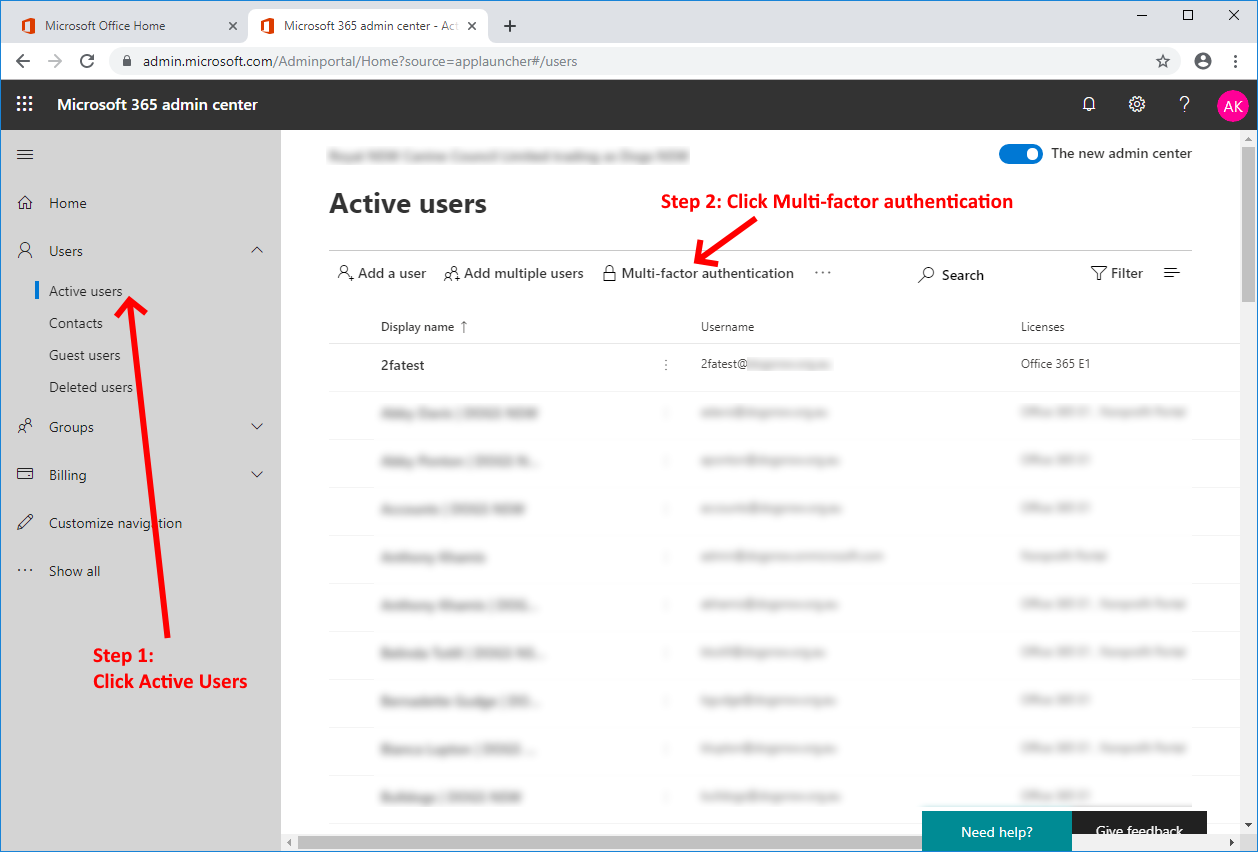Click the Active users page heading
Screen dimensions: 1258x852
pyautogui.click(x=408, y=204)
